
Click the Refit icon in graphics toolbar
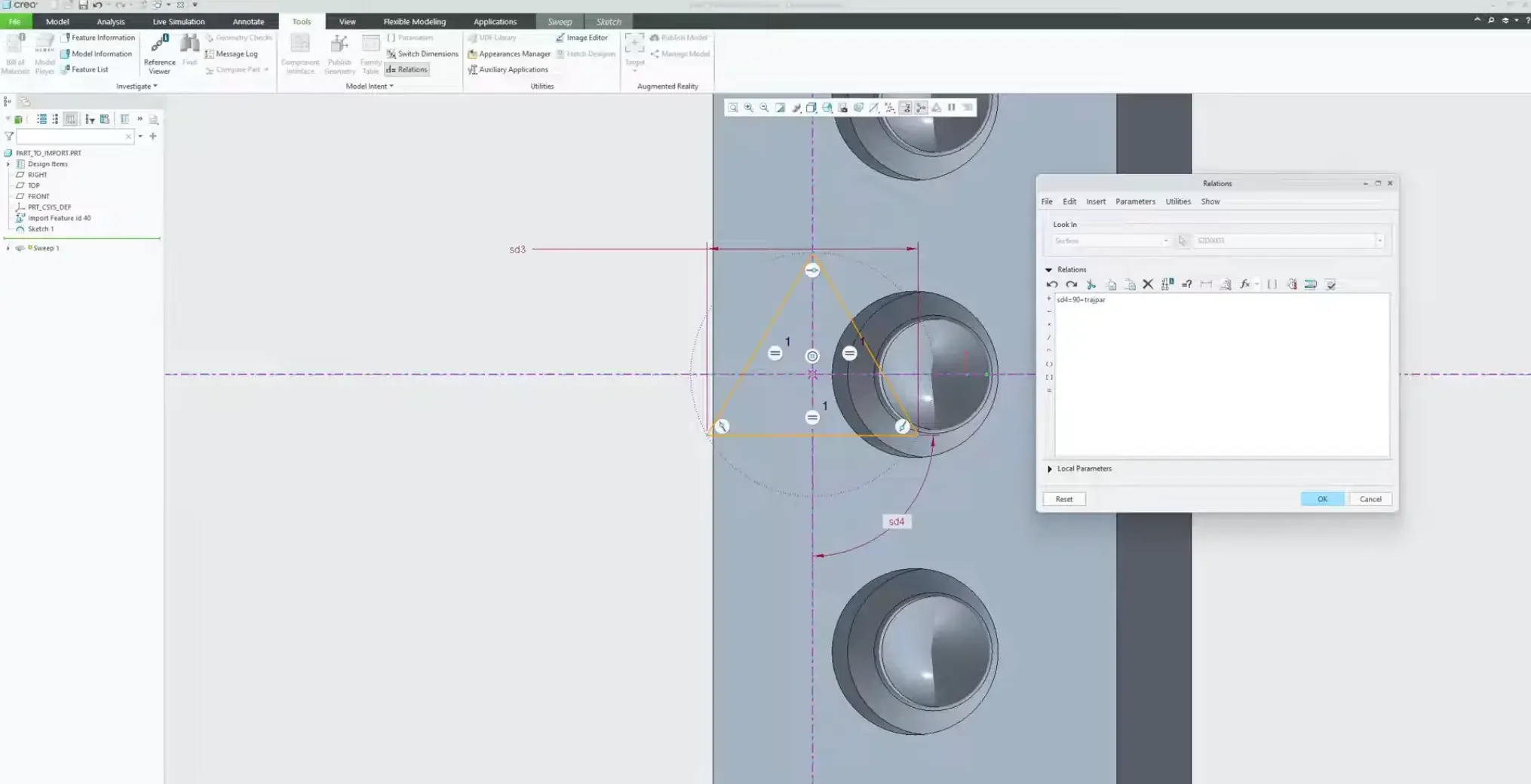pos(733,108)
